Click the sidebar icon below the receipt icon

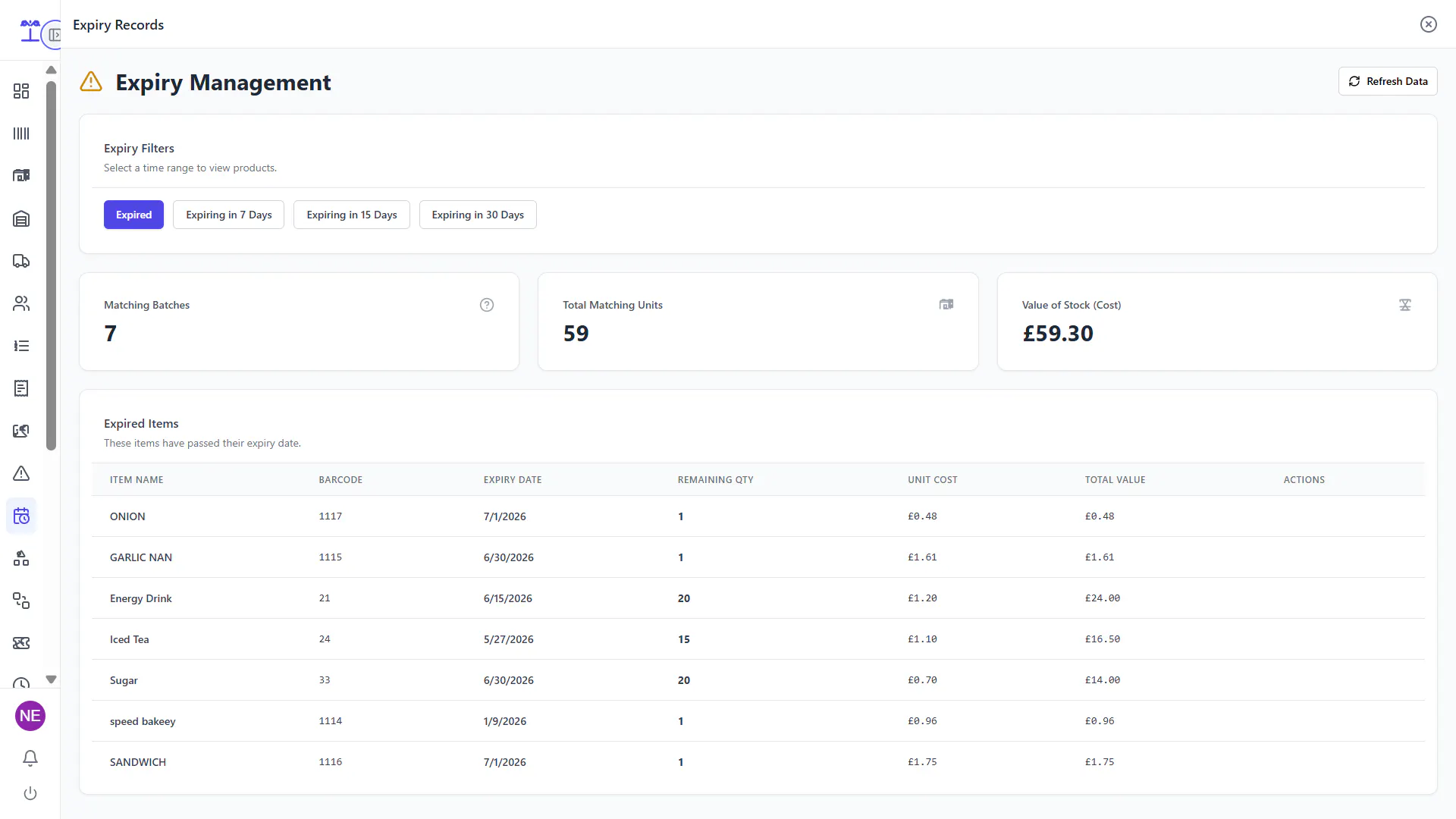[x=21, y=431]
